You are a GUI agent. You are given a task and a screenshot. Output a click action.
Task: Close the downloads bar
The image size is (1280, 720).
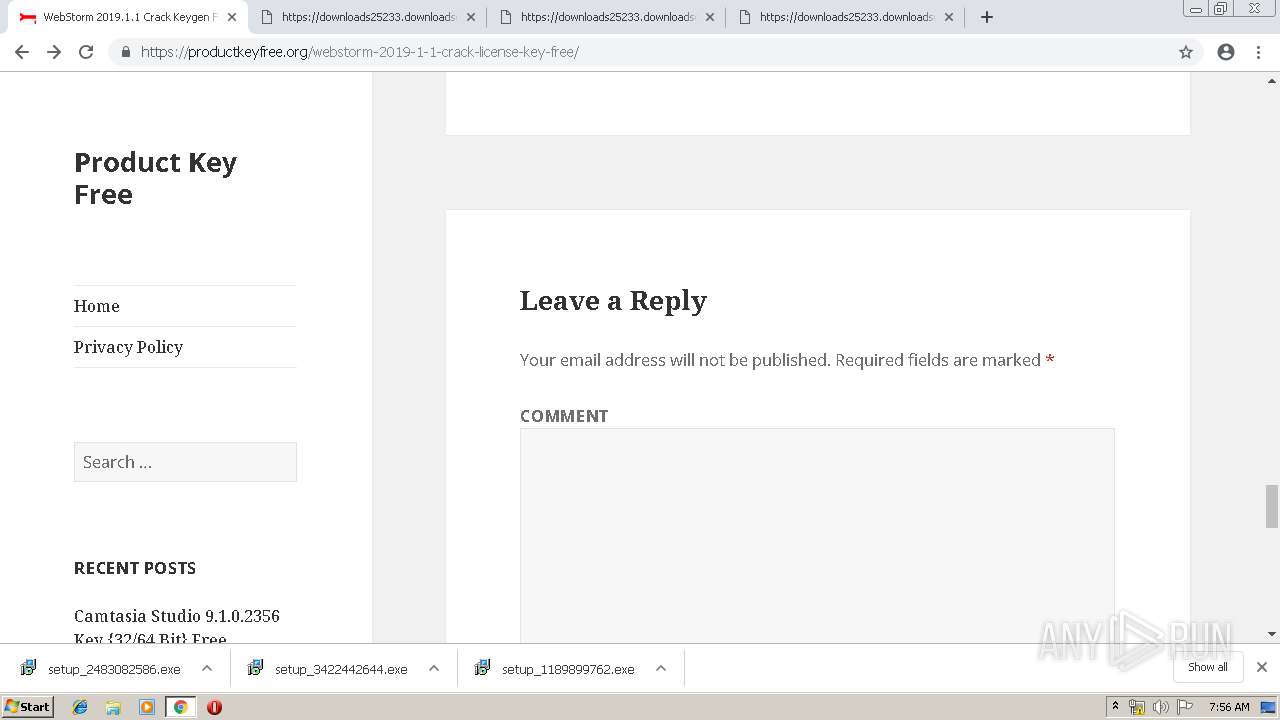coord(1262,667)
